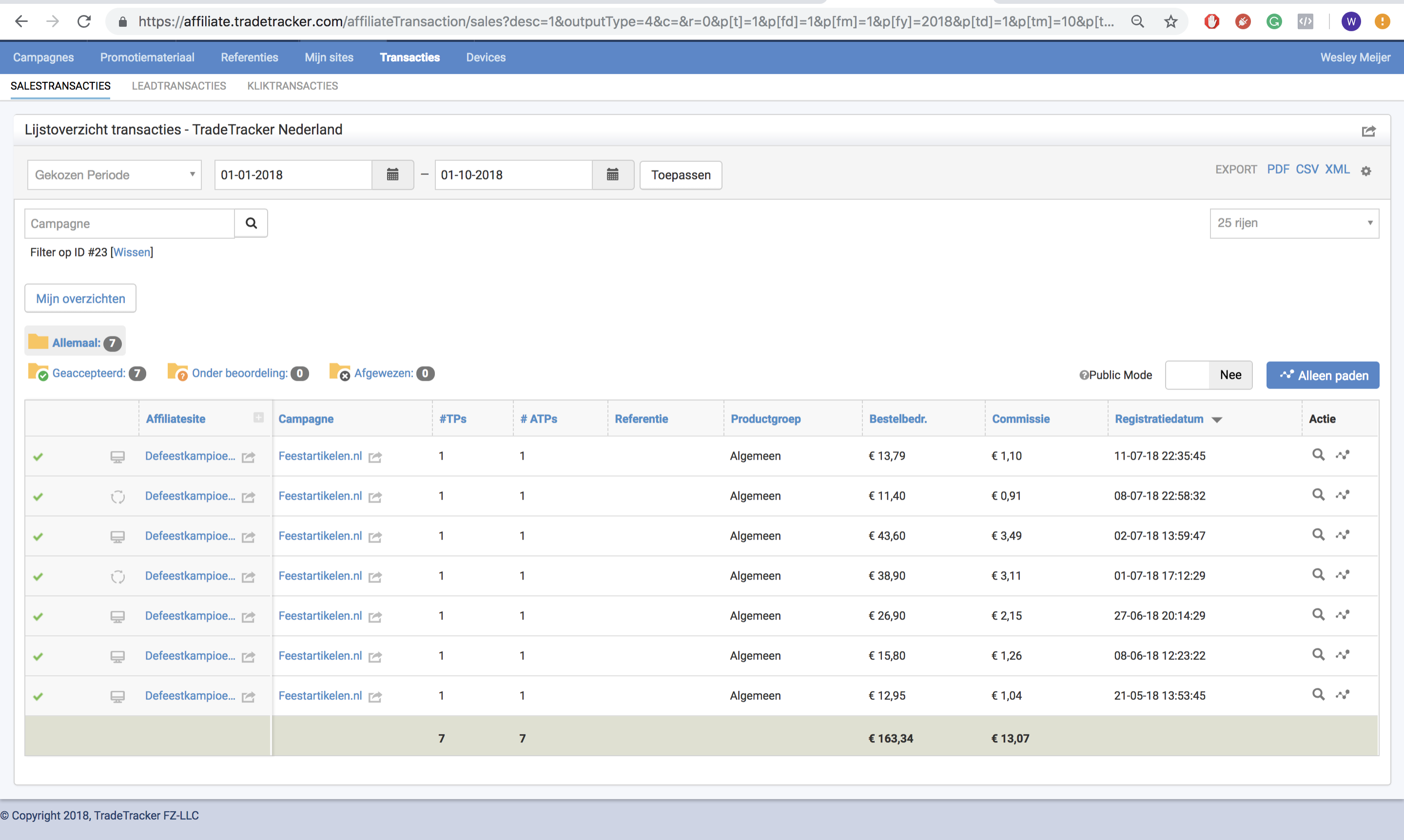The image size is (1404, 840).
Task: Sort table by Productgroep column
Action: click(x=765, y=419)
